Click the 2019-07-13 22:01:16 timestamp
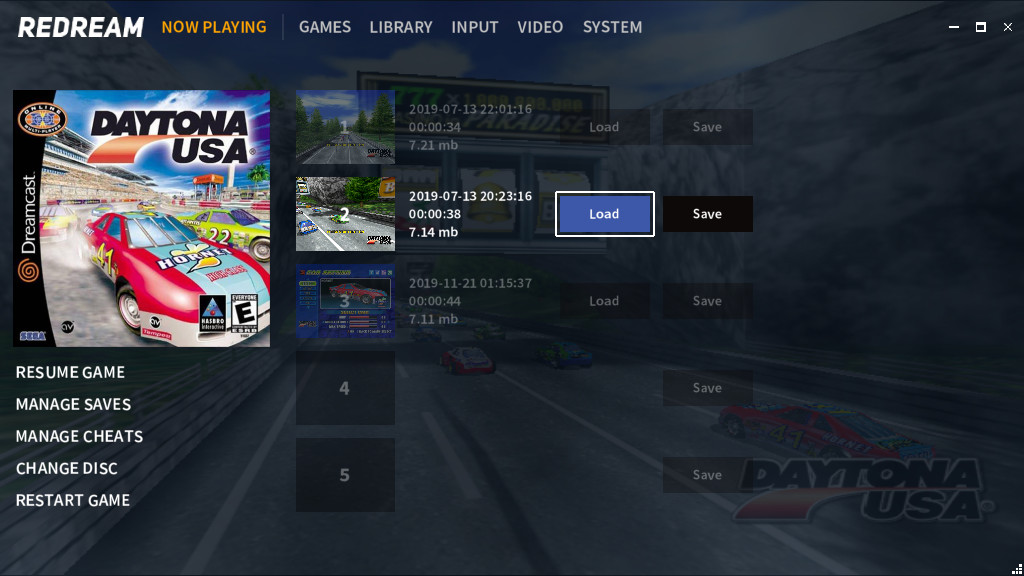This screenshot has height=576, width=1024. [x=470, y=109]
